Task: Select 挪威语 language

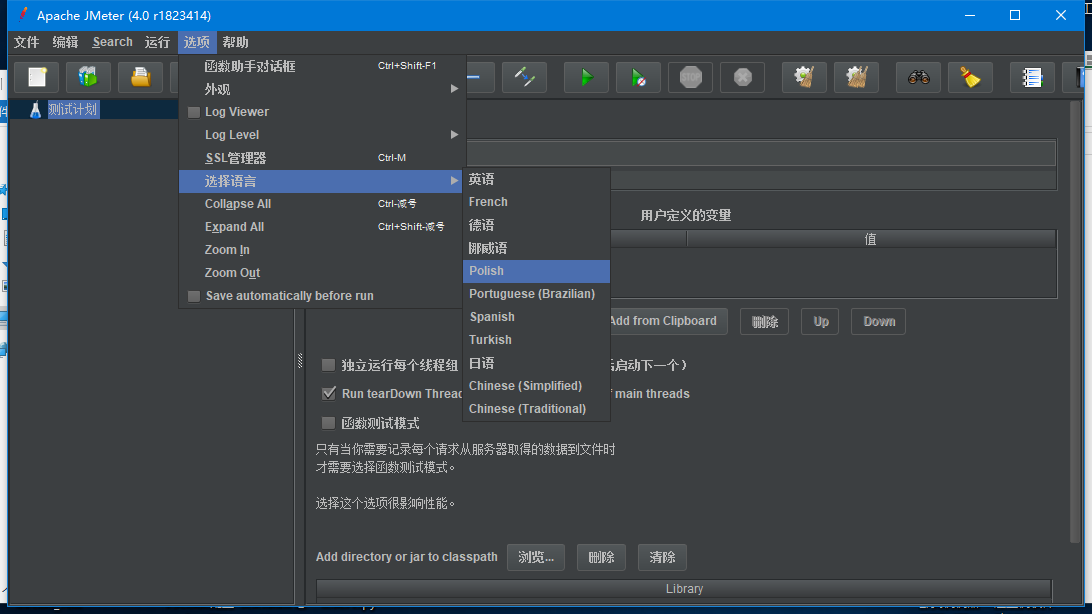Action: pos(536,248)
